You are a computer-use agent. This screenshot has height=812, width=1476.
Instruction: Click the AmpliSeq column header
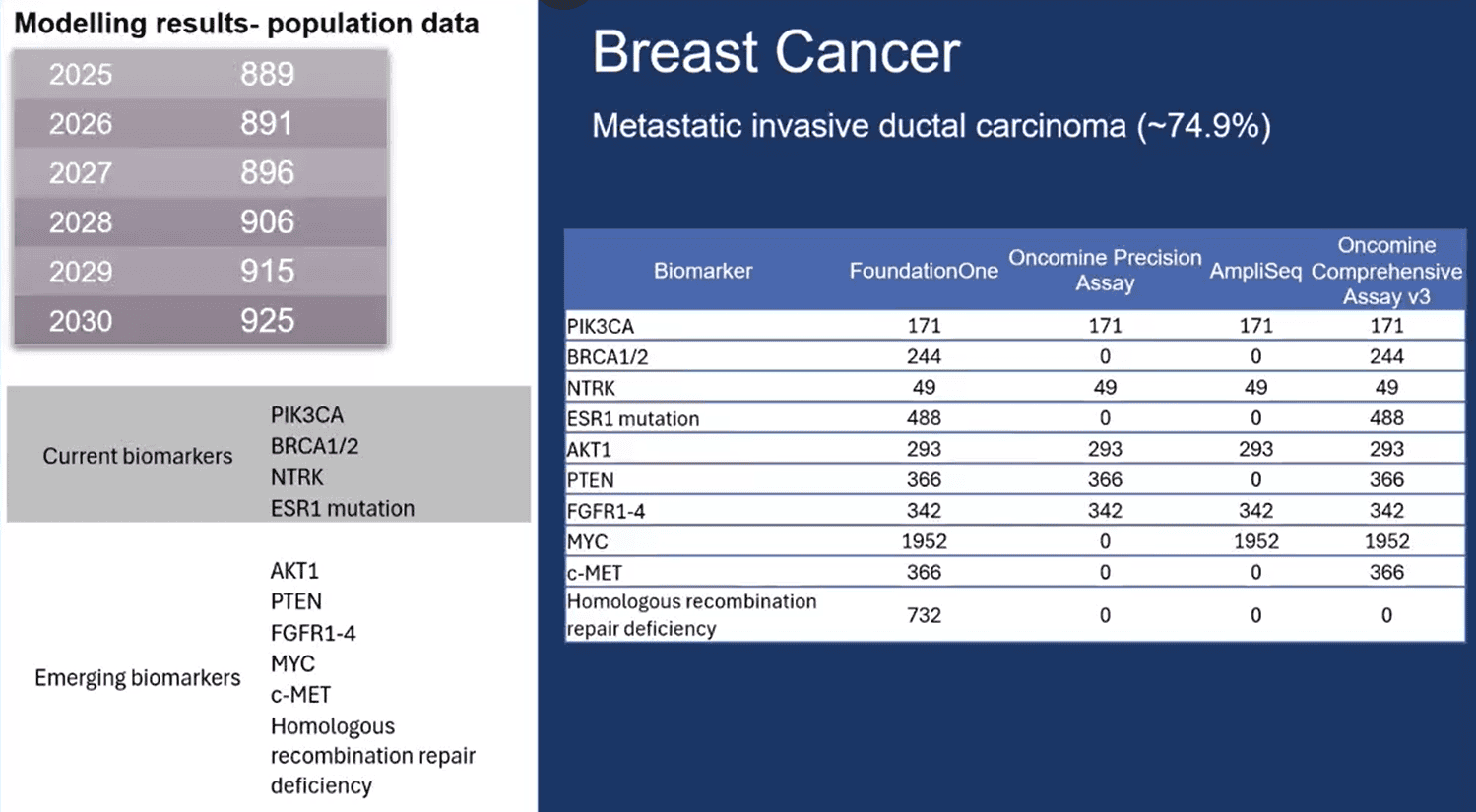pos(1255,271)
